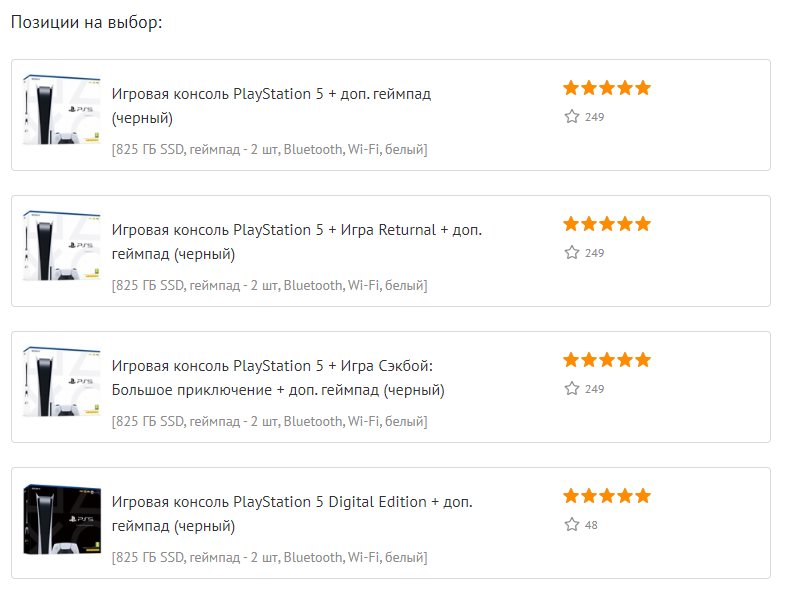Click 249 reviews count in Returnal row
786x596 pixels.
tap(594, 253)
